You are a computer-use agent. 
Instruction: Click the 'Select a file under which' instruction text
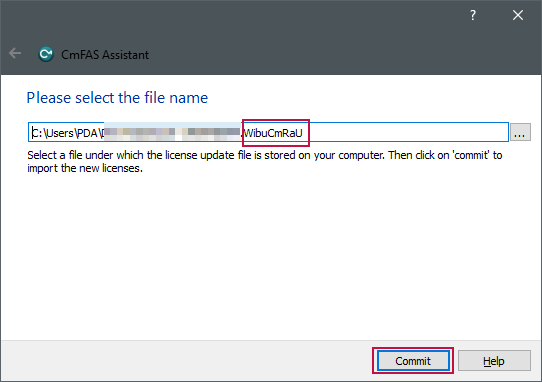265,161
